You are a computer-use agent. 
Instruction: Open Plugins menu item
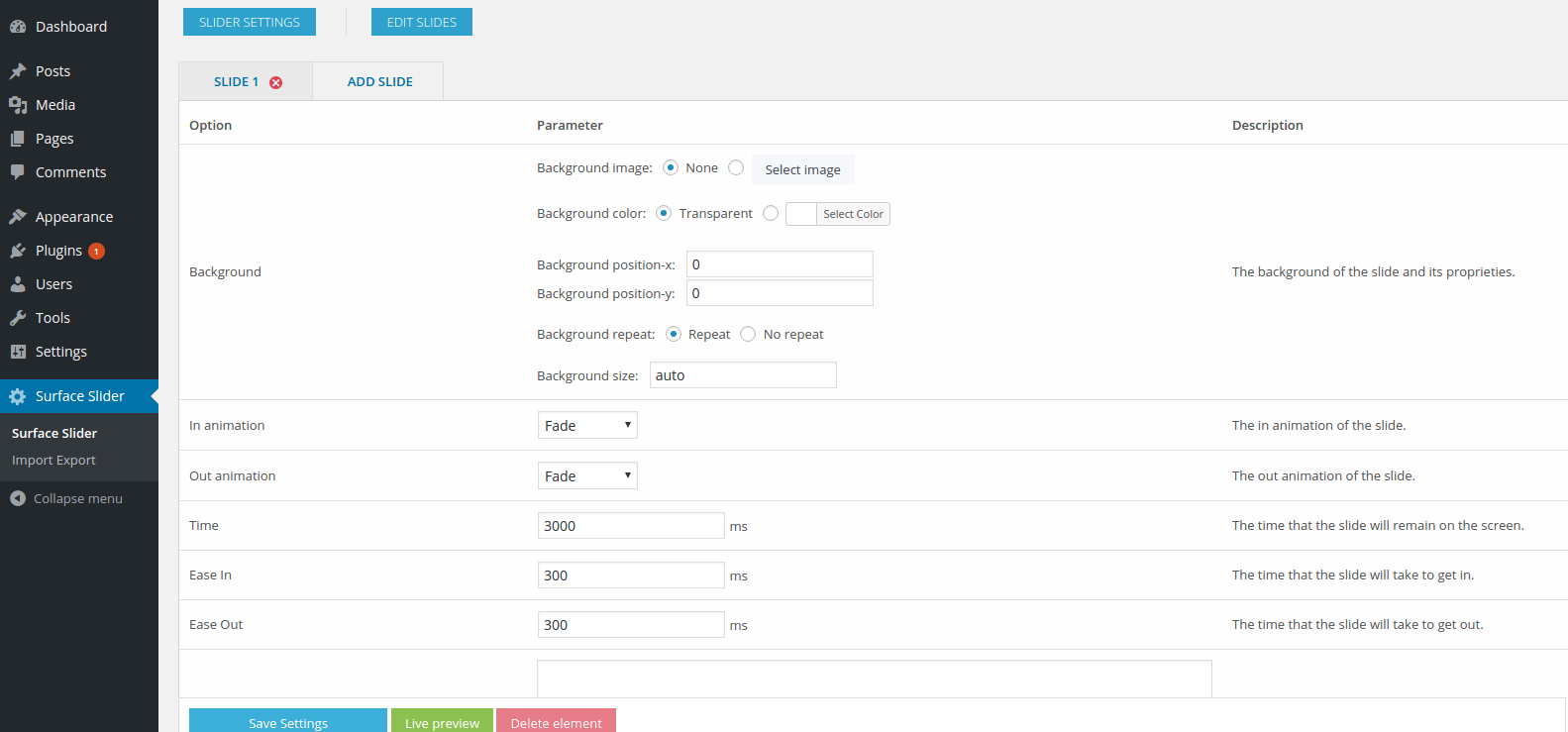(79, 251)
